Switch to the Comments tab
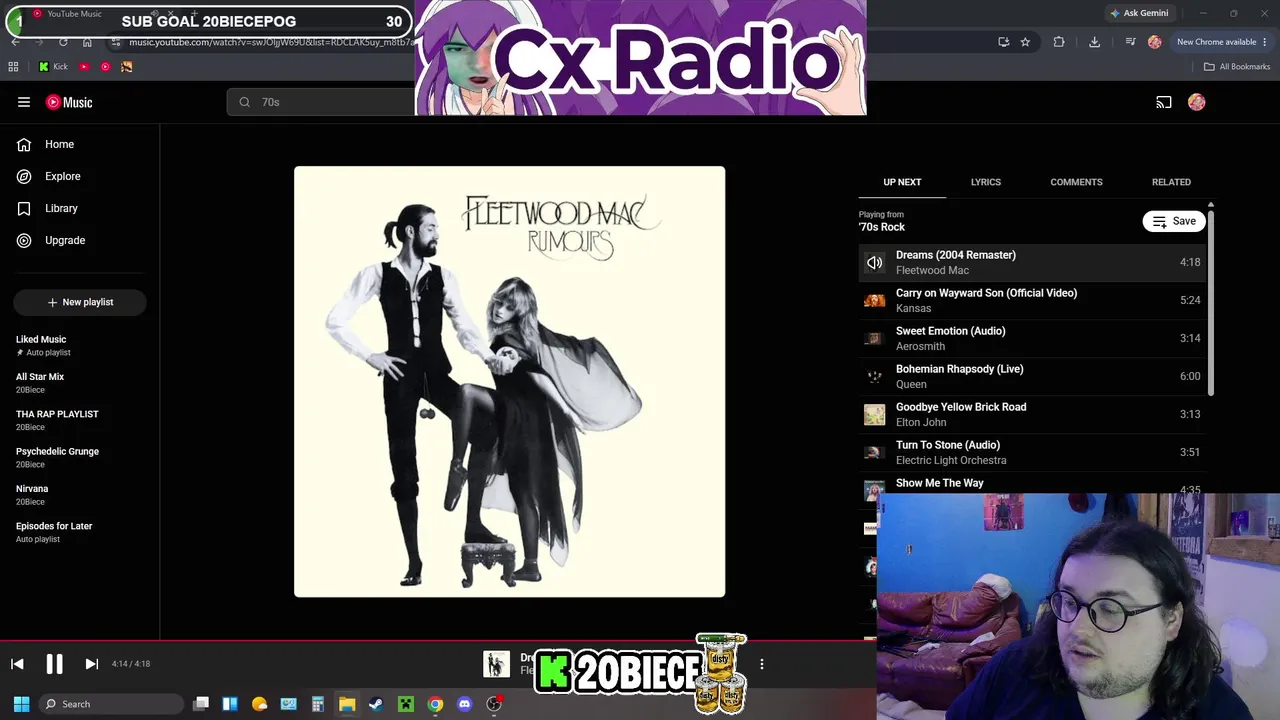The width and height of the screenshot is (1280, 720). 1076,182
